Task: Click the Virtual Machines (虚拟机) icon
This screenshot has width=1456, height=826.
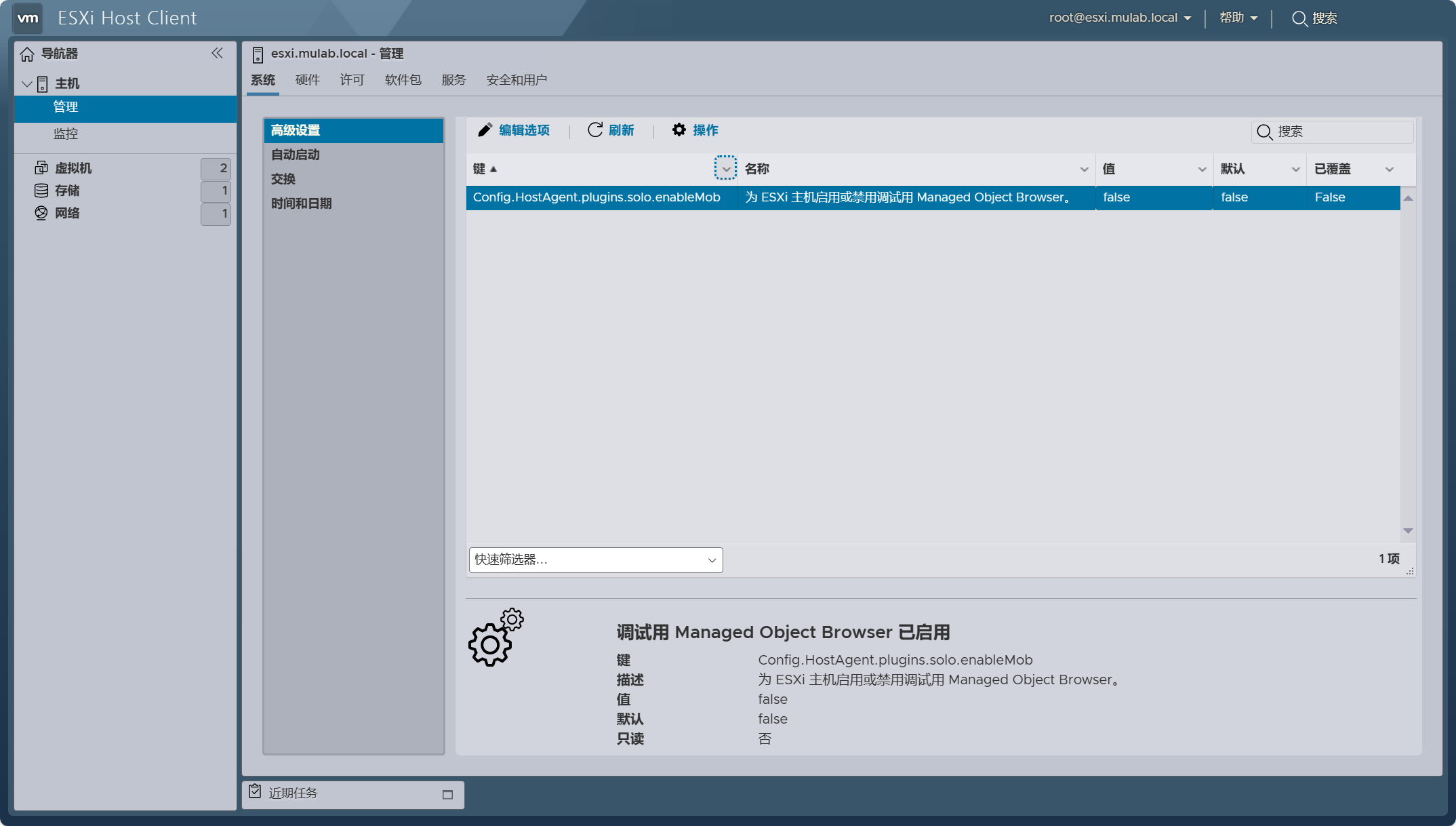Action: pos(41,168)
